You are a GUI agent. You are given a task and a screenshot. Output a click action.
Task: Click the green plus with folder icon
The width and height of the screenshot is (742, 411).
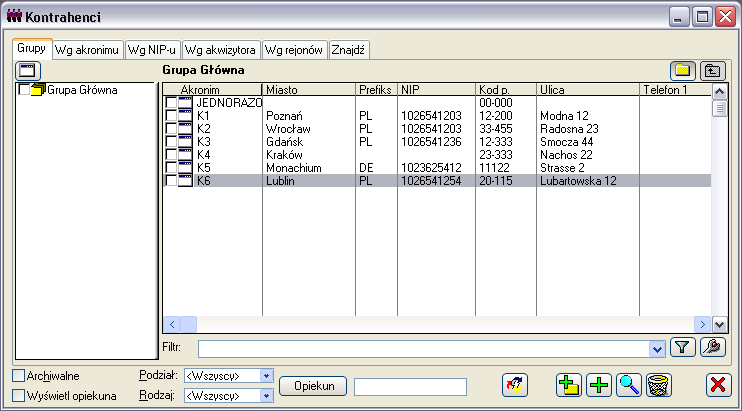point(569,385)
